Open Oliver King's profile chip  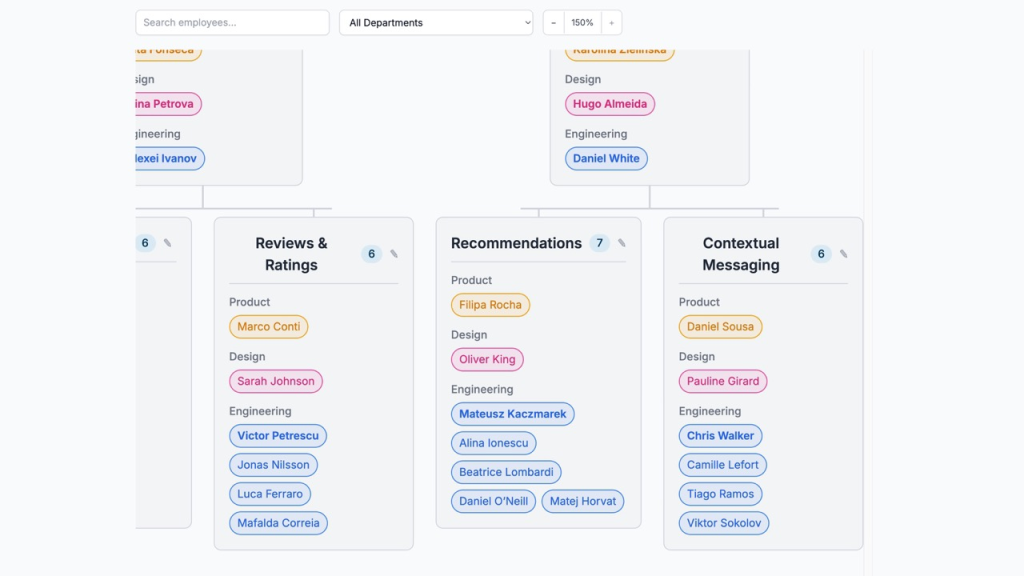click(487, 360)
